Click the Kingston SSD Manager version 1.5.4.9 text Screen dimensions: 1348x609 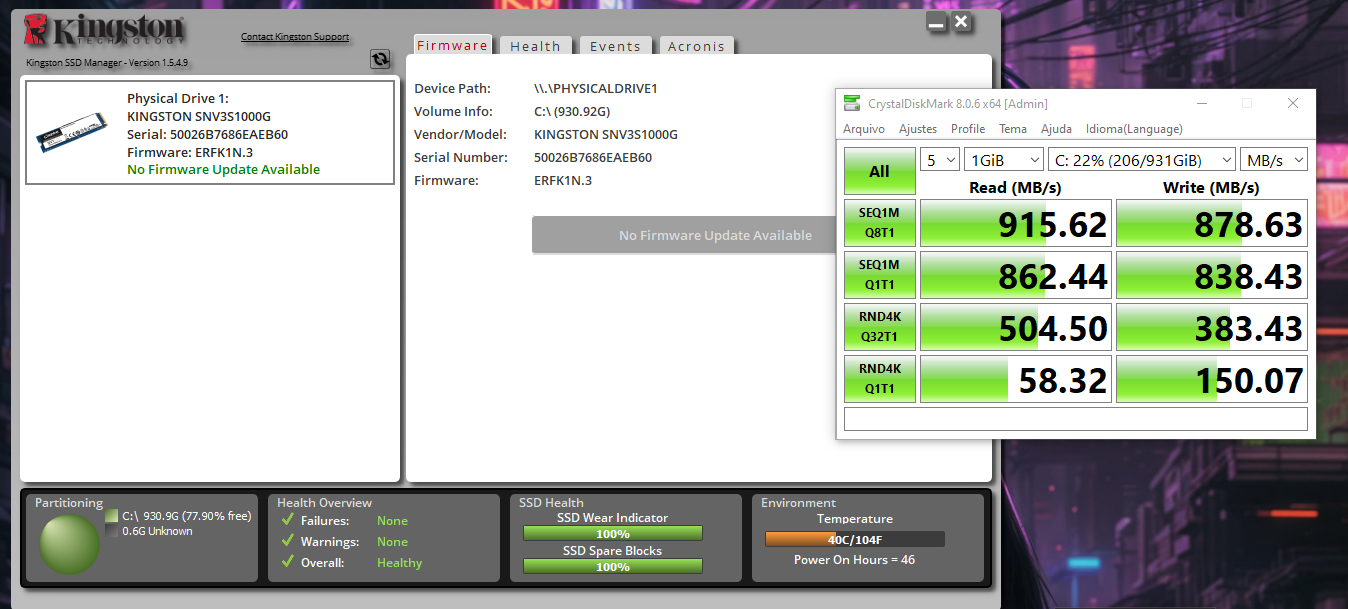pyautogui.click(x=107, y=63)
